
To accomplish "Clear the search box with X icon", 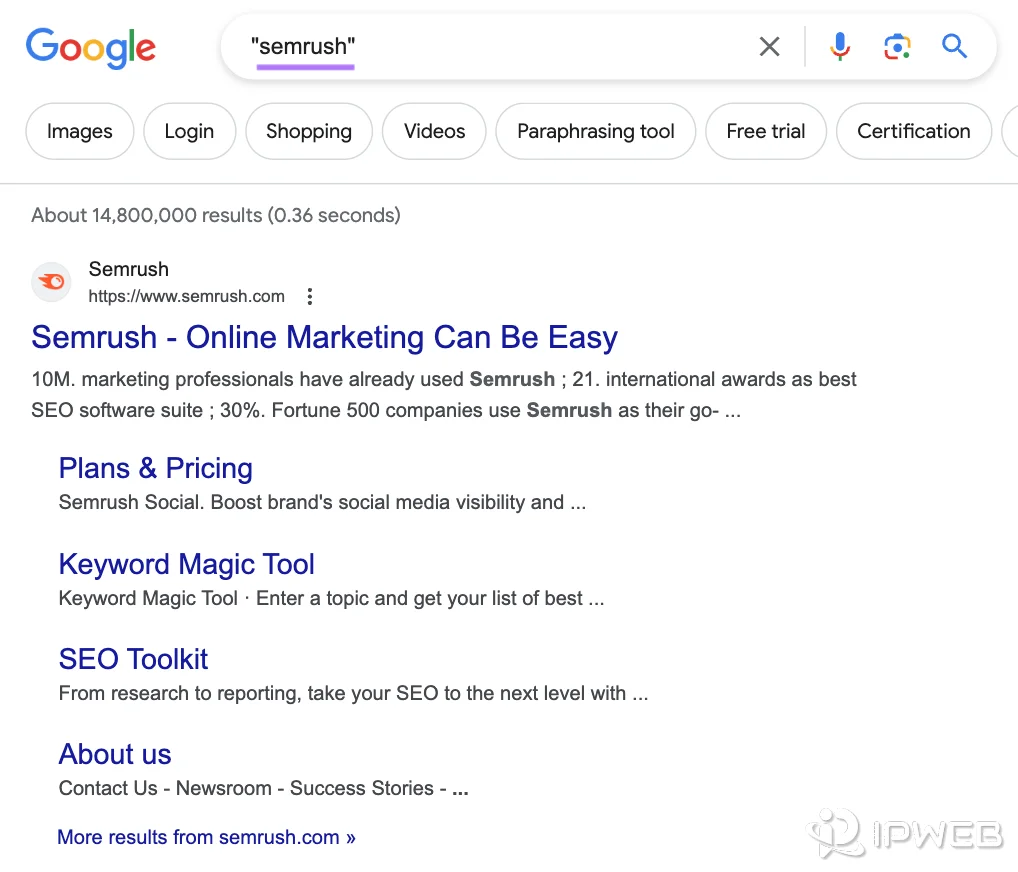I will (769, 46).
